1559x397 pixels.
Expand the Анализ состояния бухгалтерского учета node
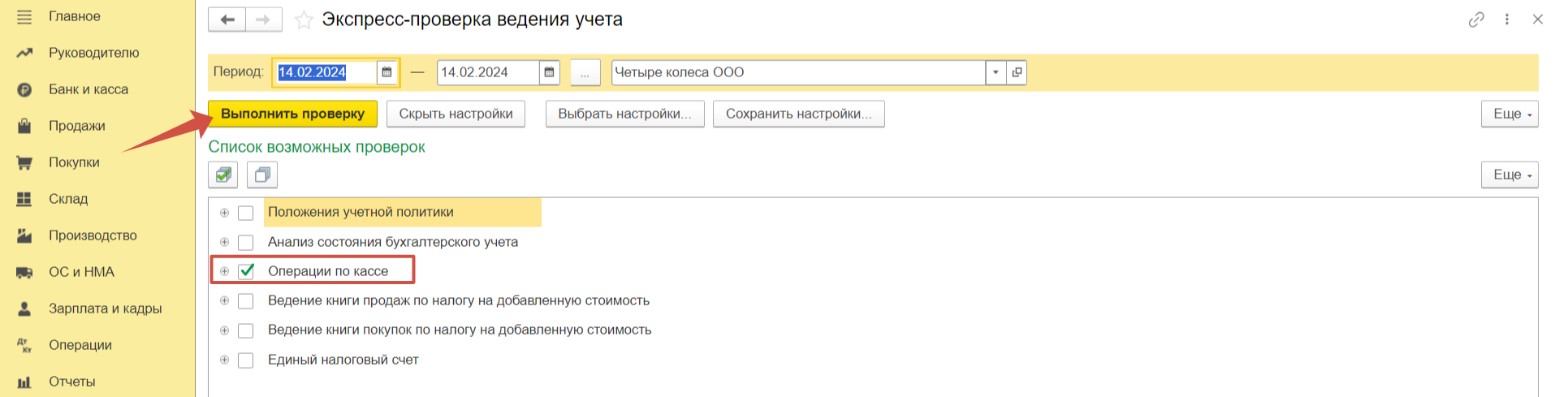(224, 242)
